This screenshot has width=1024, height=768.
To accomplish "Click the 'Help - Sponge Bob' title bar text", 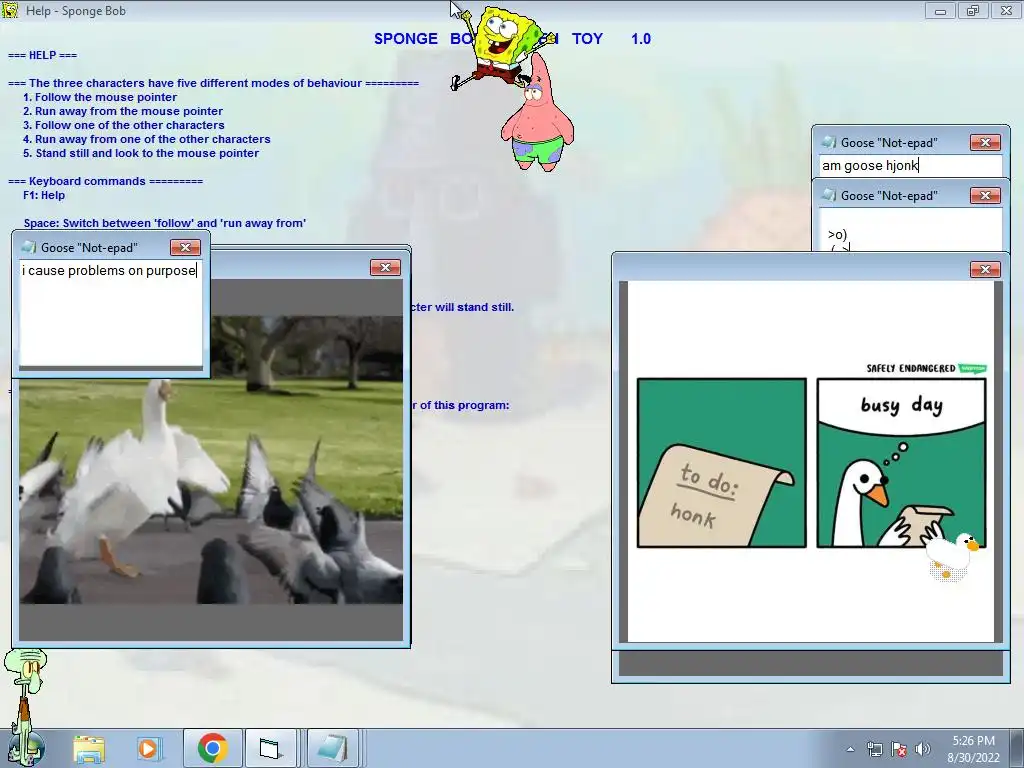I will [76, 10].
